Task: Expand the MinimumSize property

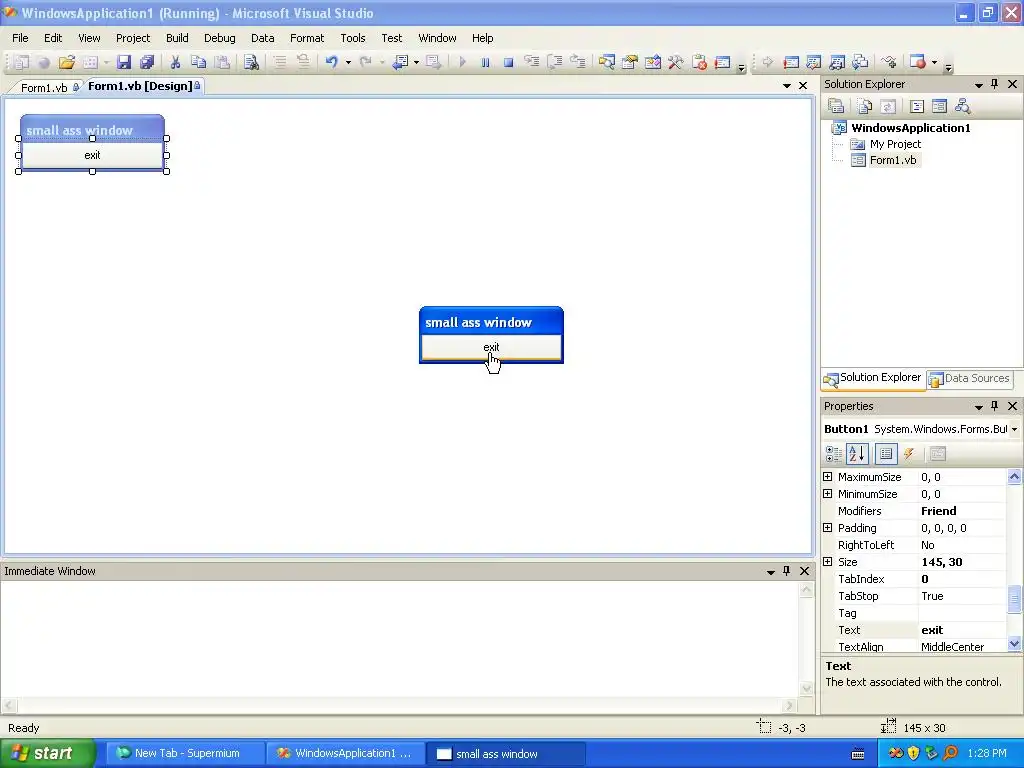Action: pos(827,494)
